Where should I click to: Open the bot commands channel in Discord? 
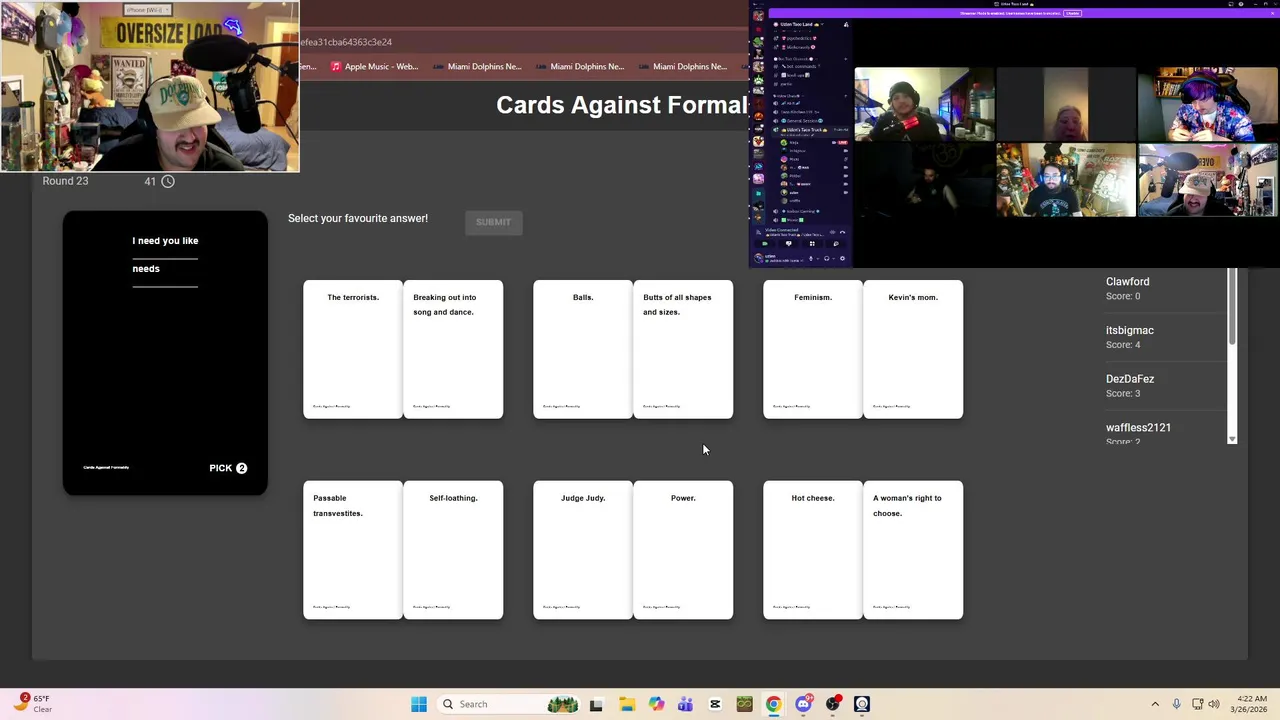point(801,66)
